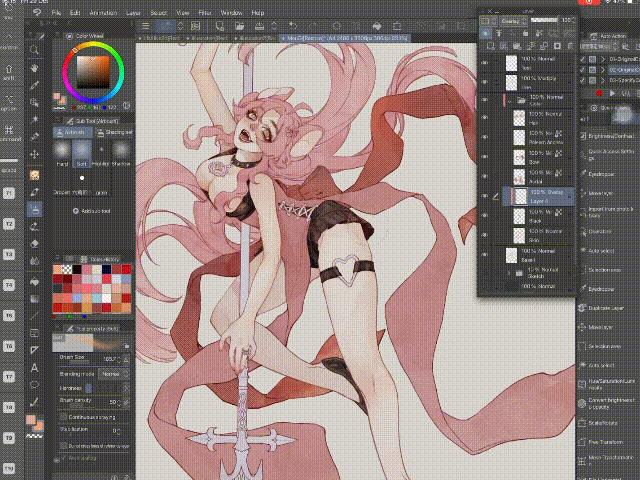Choose the Eraser tool
Viewport: 640px width, 480px height.
(35, 242)
